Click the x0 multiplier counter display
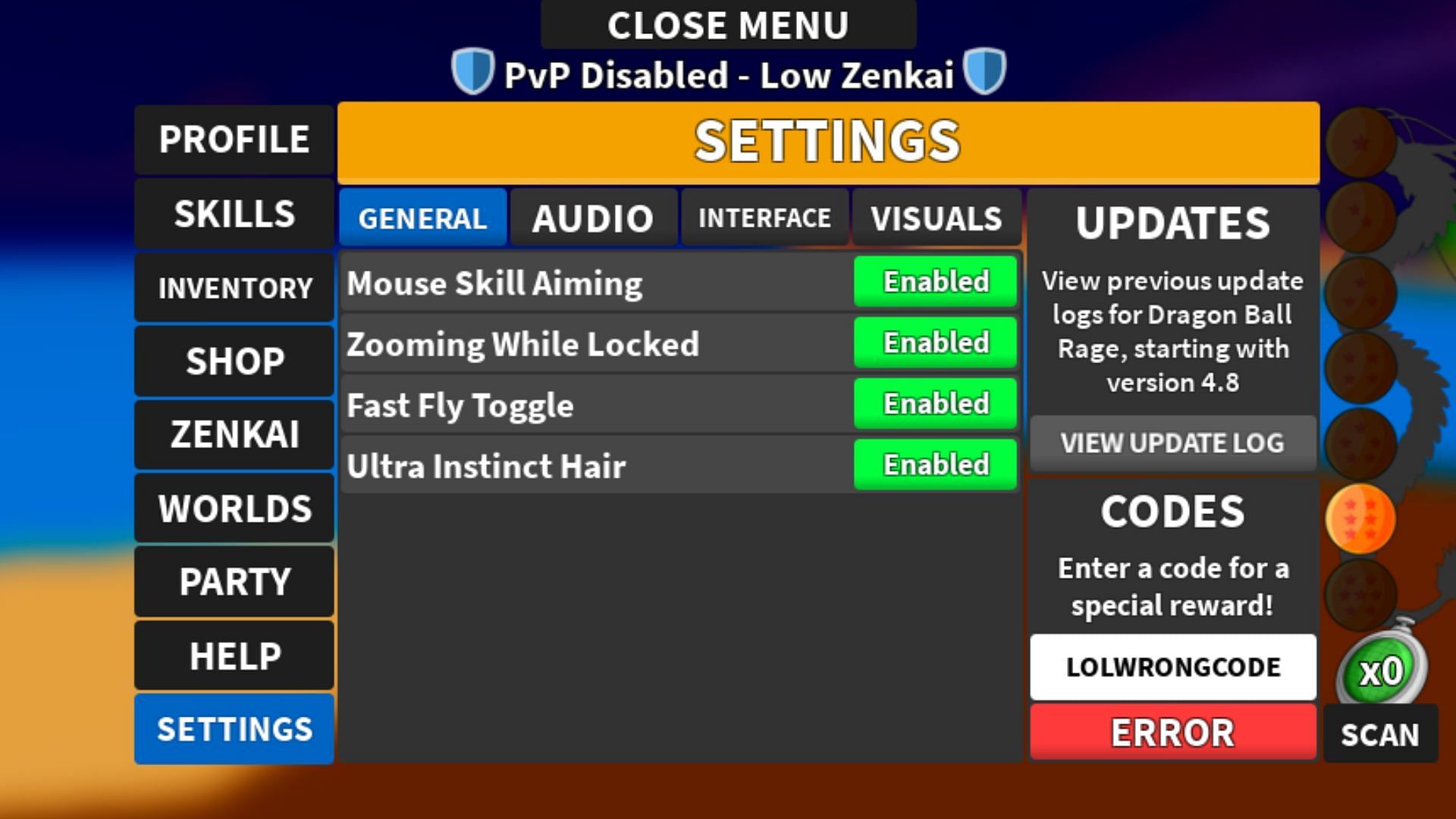Screen dimensions: 1456x819 (x=1382, y=670)
